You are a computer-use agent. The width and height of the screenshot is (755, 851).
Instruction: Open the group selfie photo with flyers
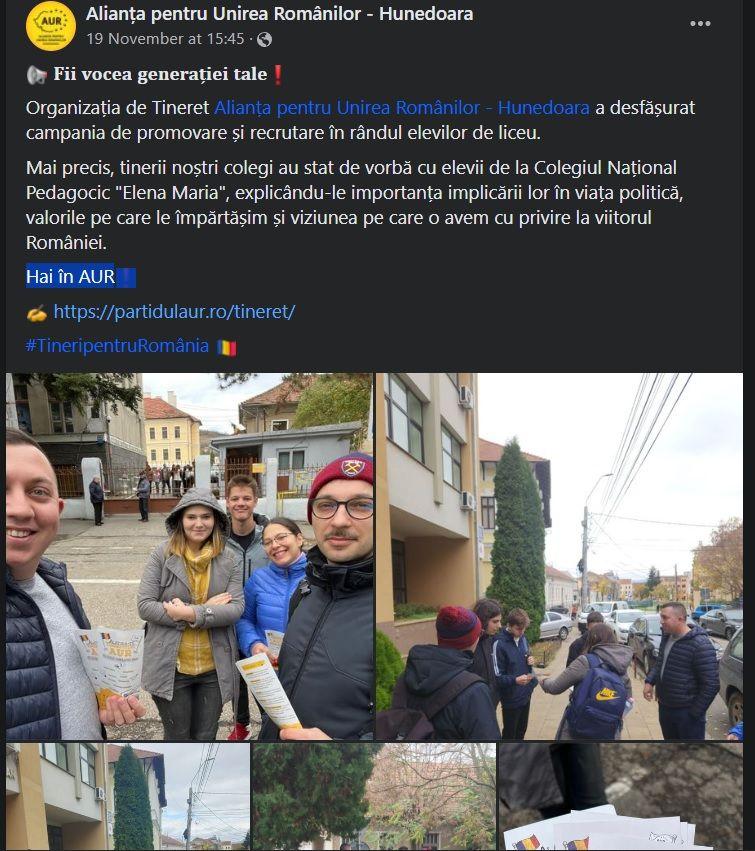pos(189,556)
